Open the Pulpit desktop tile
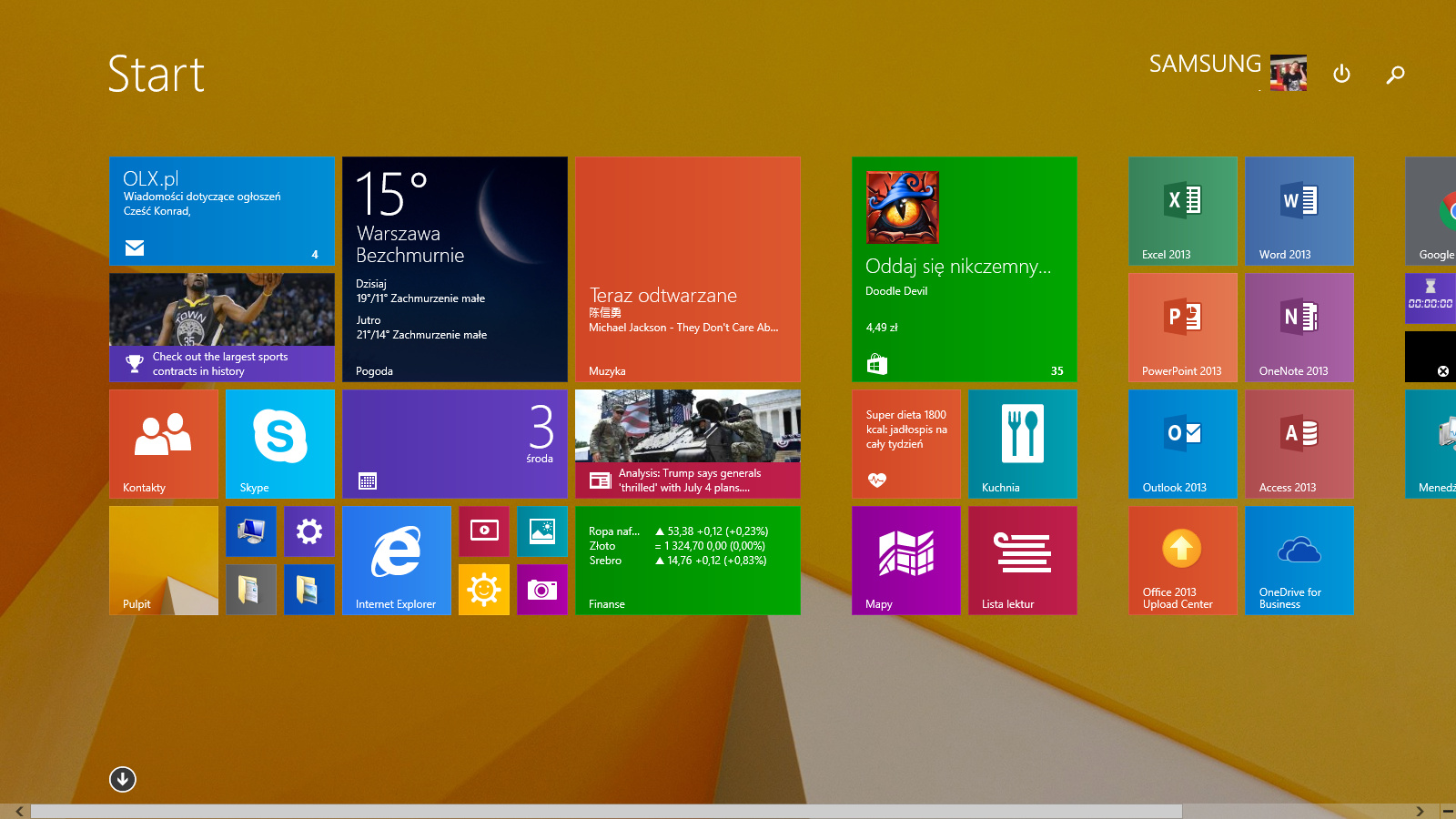Screen dimensions: 1456x819 click(164, 561)
